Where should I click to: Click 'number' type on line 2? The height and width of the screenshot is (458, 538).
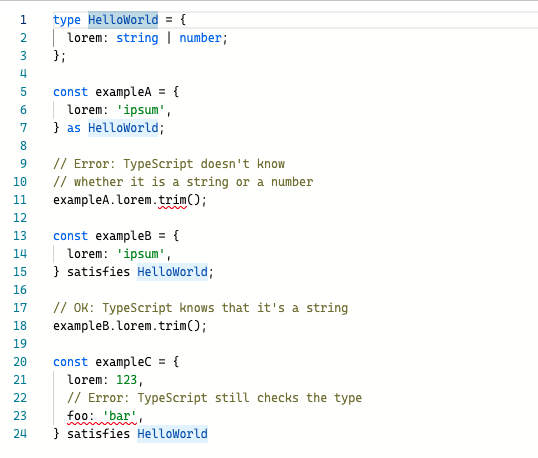click(200, 38)
